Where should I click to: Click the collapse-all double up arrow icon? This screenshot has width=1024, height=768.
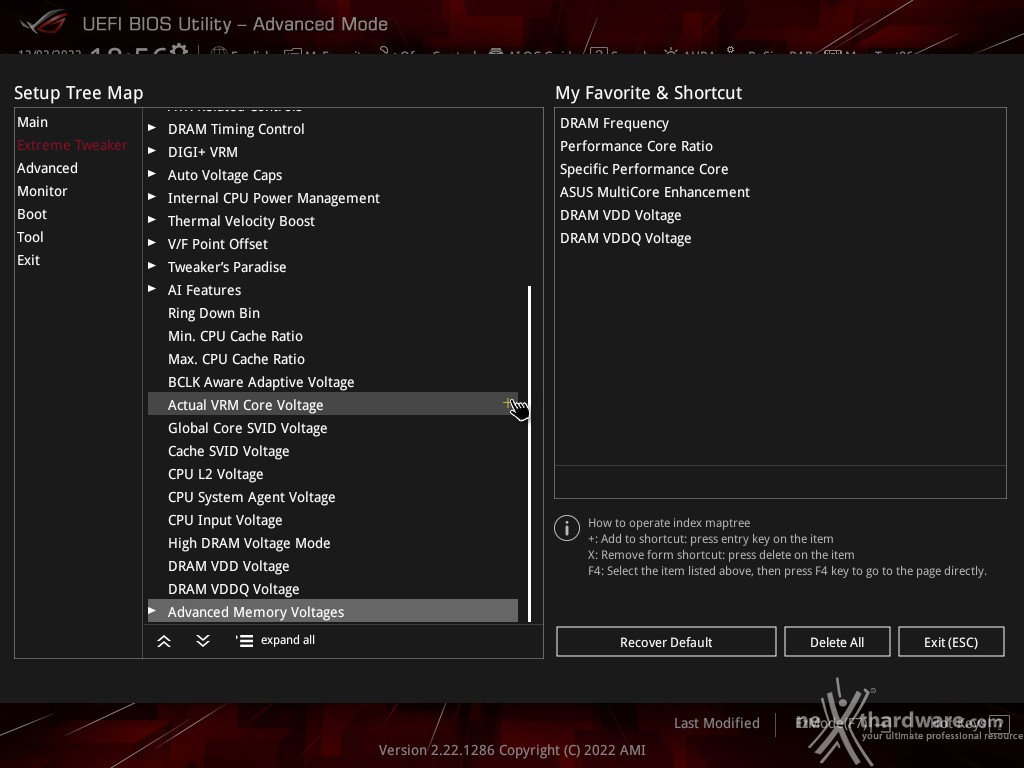tap(164, 641)
